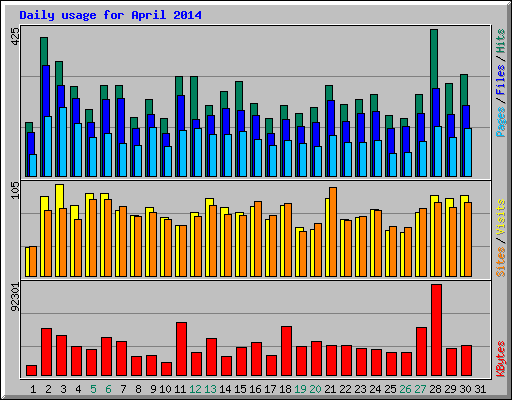Click the orange Sites bar for day 21
Image resolution: width=512 pixels, height=400 pixels.
333,232
